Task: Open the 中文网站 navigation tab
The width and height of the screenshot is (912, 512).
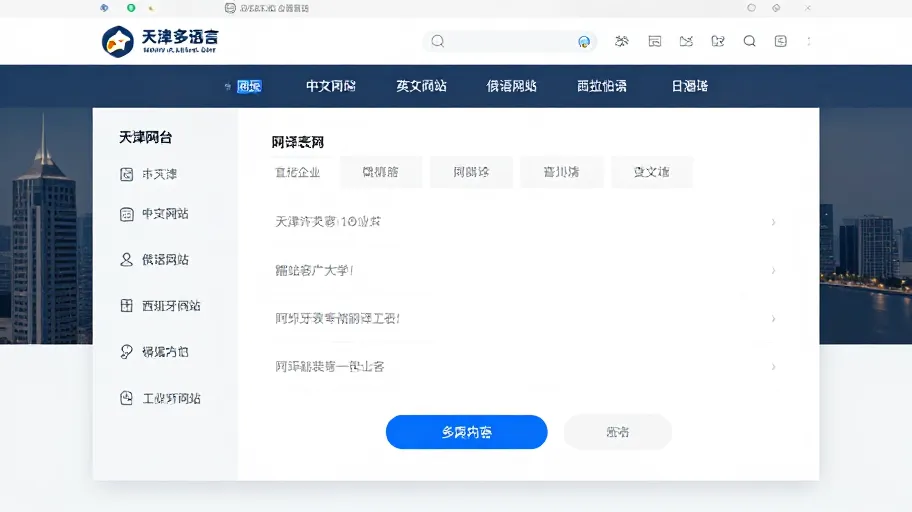Action: (331, 86)
